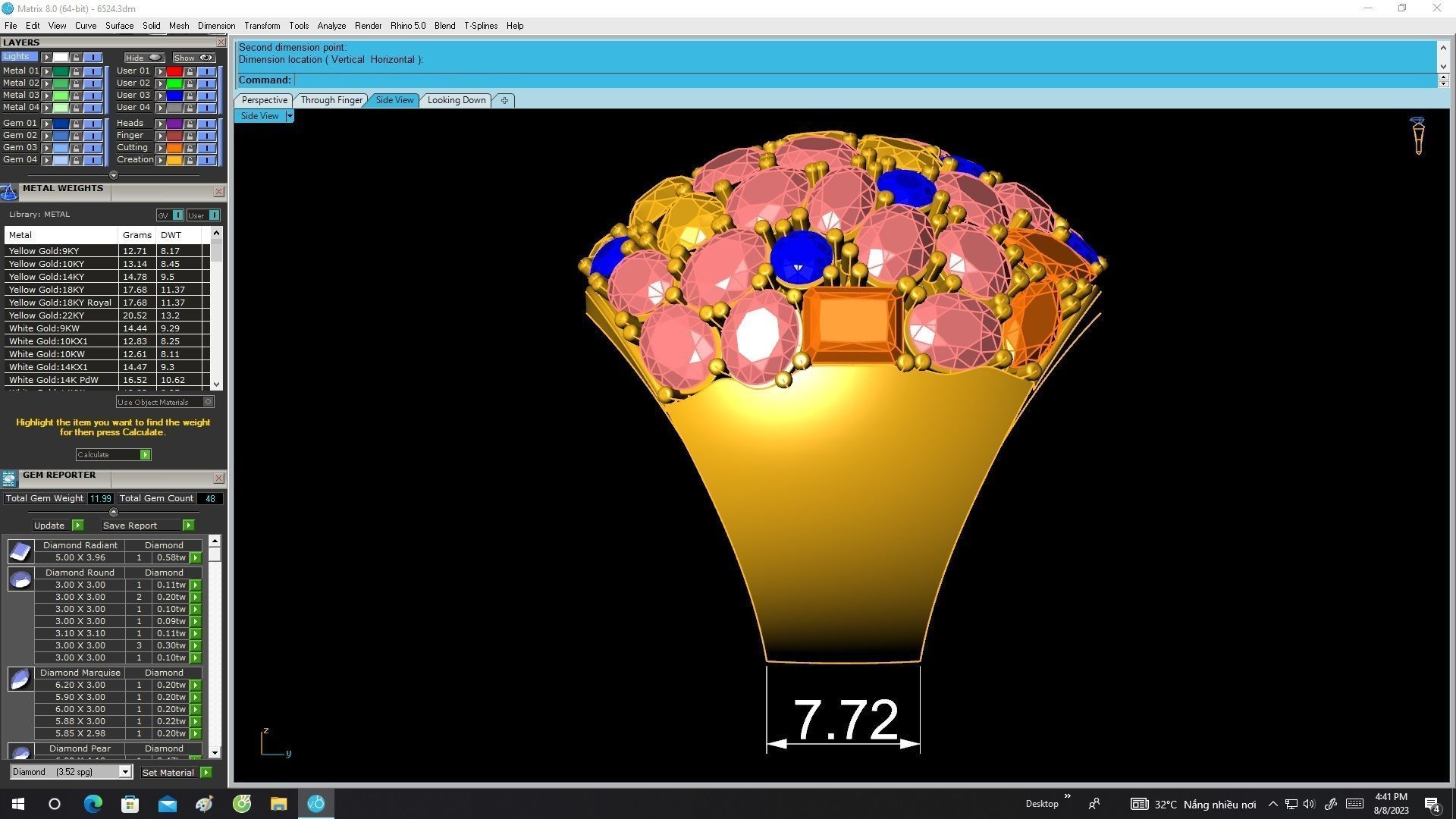The image size is (1456, 819).
Task: Open the T-Splines menu
Action: click(480, 26)
